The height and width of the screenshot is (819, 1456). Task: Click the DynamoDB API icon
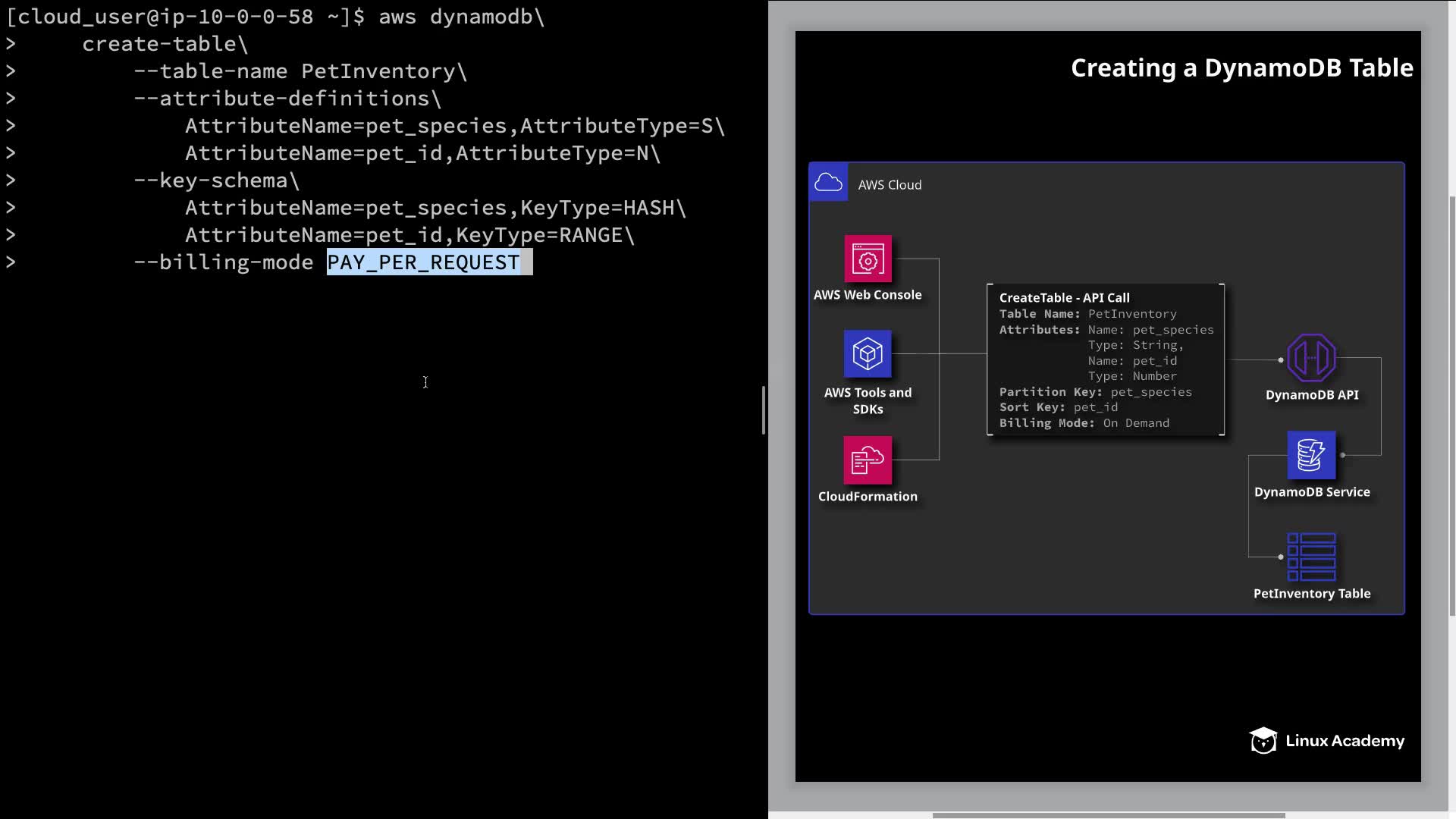pyautogui.click(x=1311, y=358)
